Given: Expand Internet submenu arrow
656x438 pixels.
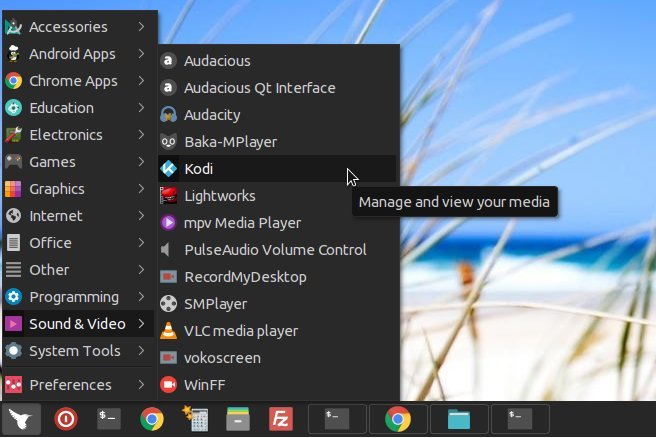Looking at the screenshot, I should [x=141, y=216].
